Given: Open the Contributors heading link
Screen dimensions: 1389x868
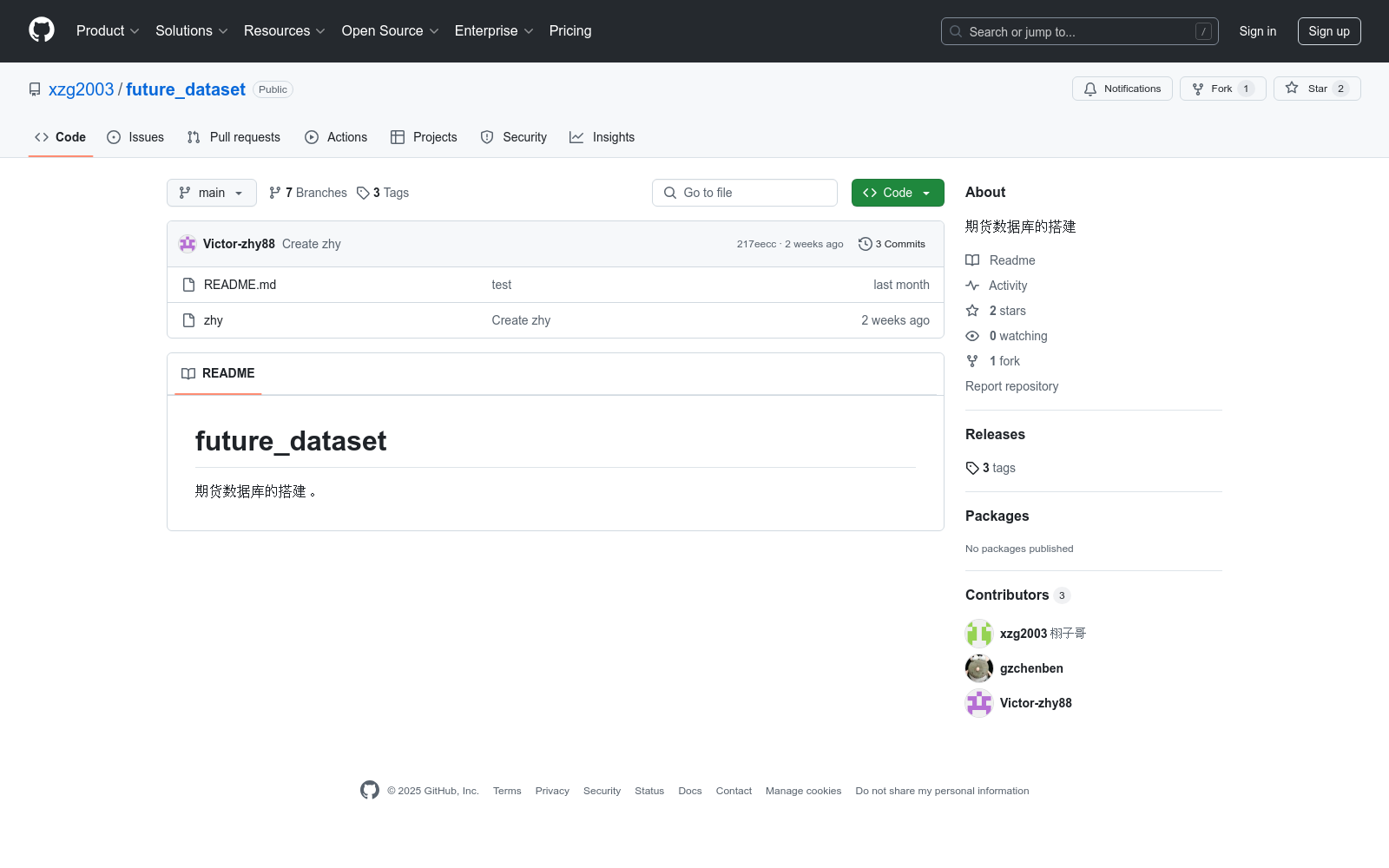Looking at the screenshot, I should point(1017,595).
